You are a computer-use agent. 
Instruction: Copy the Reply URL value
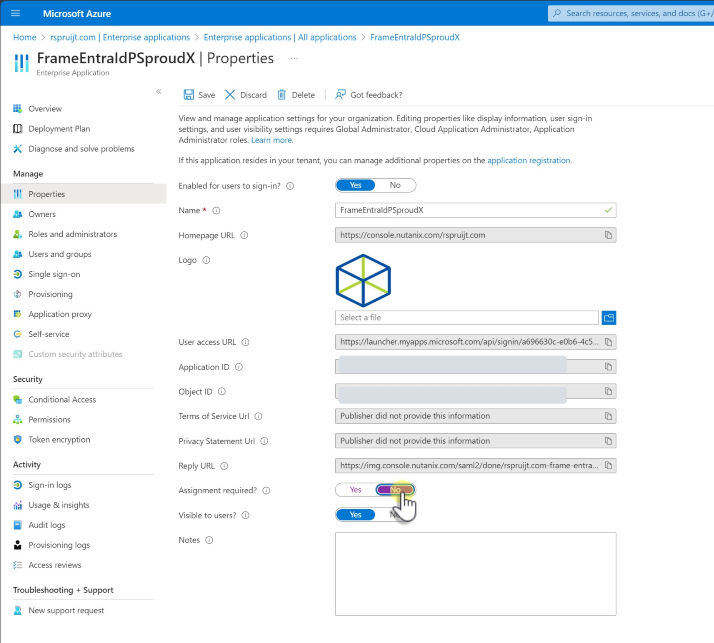click(x=607, y=465)
